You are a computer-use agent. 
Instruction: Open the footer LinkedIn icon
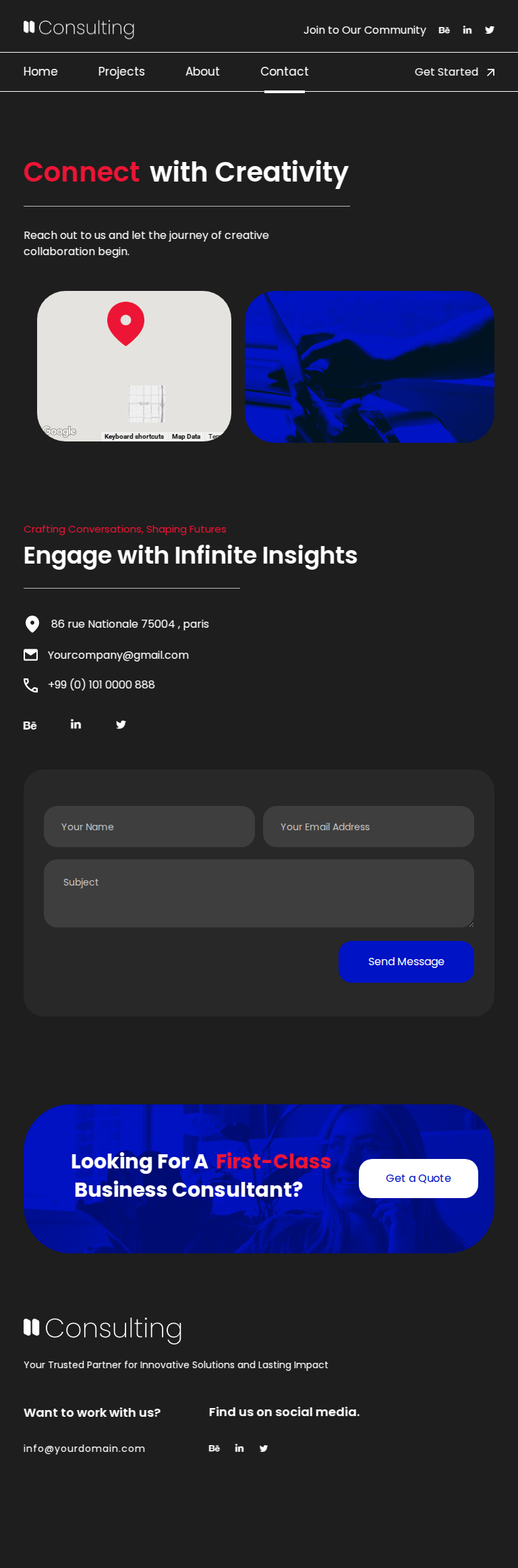[239, 1449]
